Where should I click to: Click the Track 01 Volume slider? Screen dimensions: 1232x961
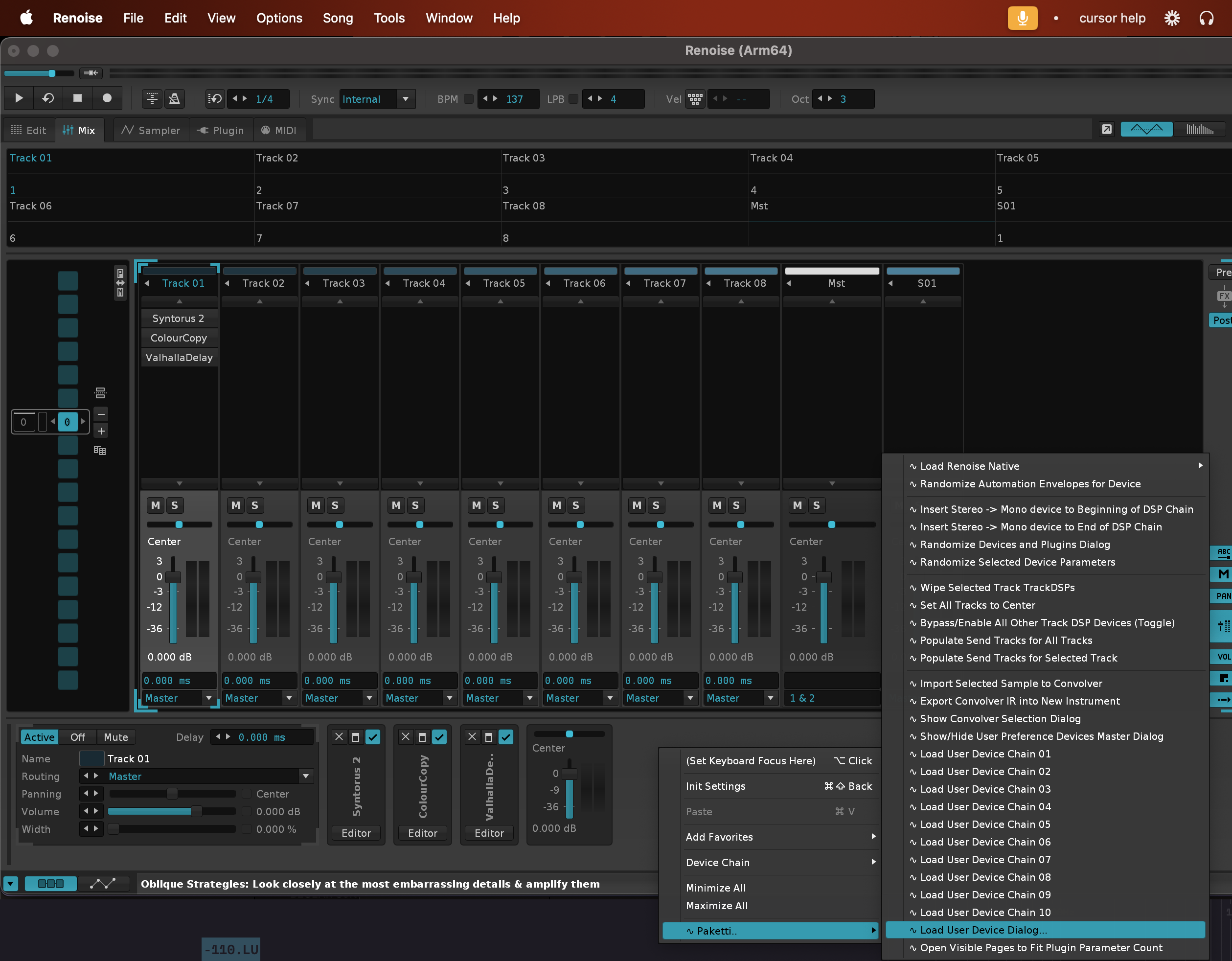[x=172, y=811]
